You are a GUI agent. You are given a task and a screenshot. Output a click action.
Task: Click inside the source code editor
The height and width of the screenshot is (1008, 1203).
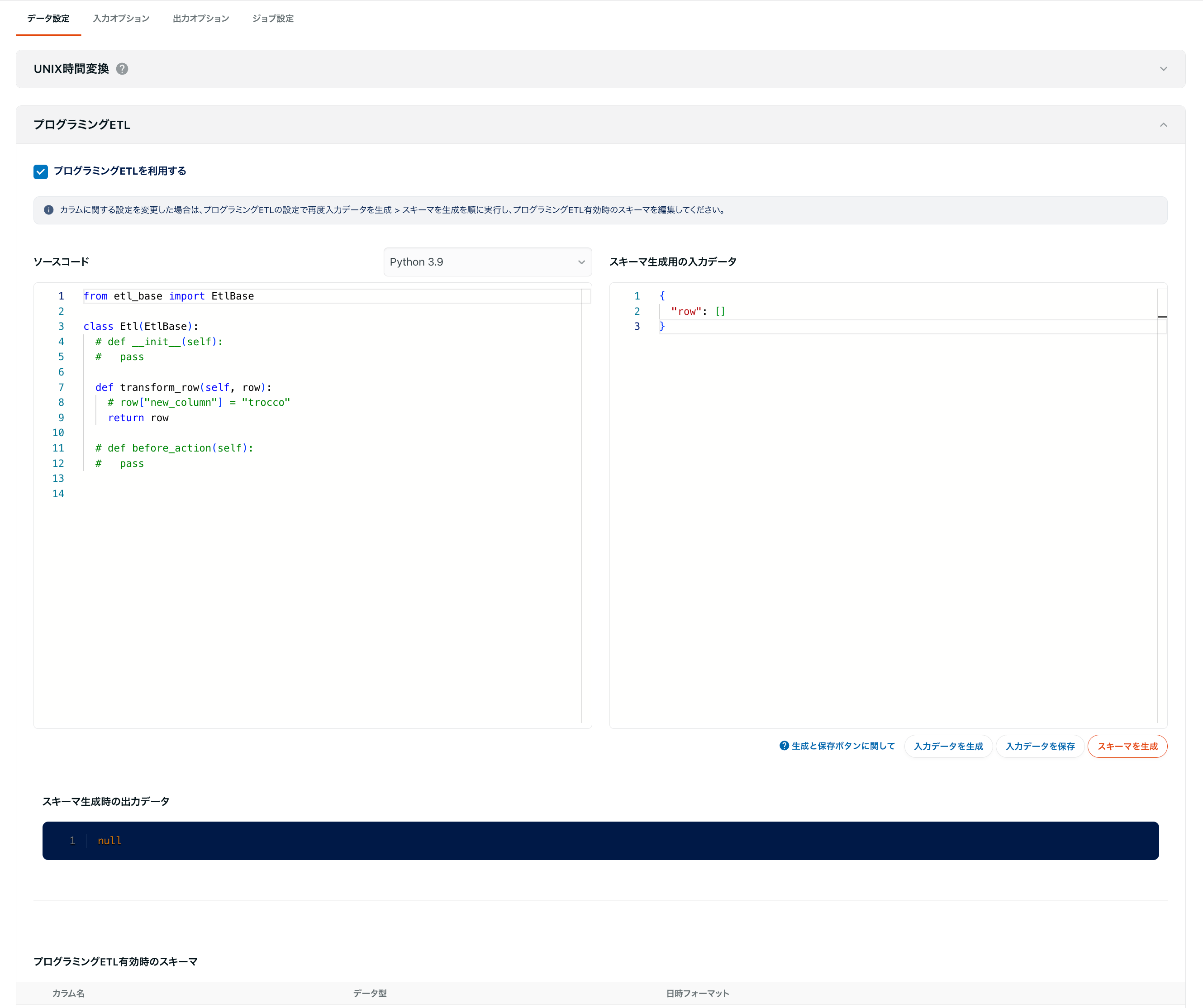tap(313, 505)
